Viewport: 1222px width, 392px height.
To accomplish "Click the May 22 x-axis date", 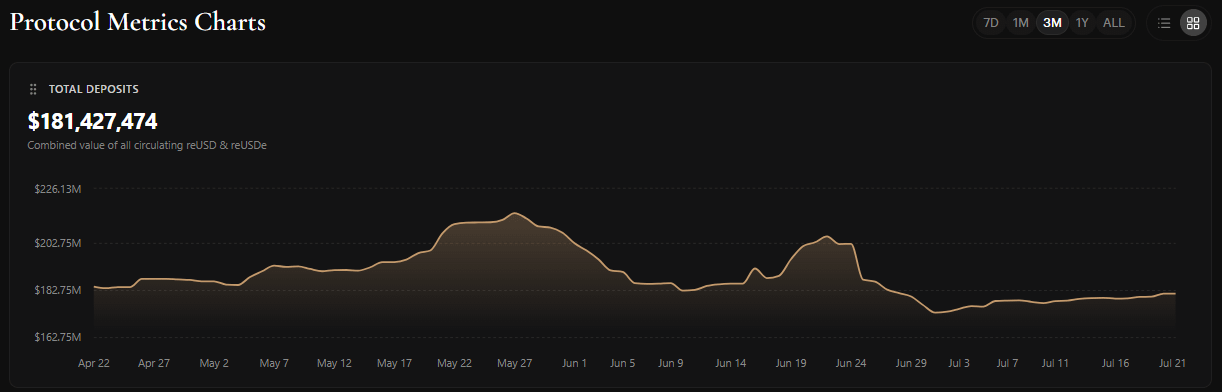I will tap(453, 363).
